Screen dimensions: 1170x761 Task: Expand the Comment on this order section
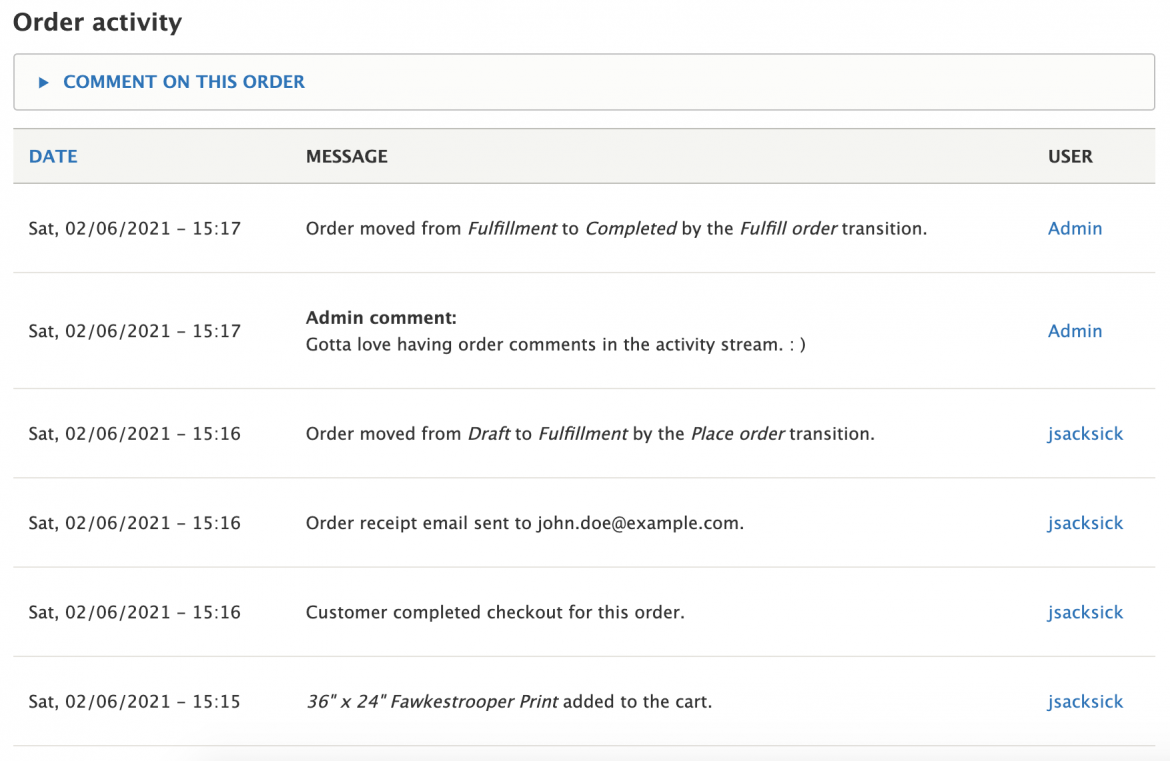(184, 82)
